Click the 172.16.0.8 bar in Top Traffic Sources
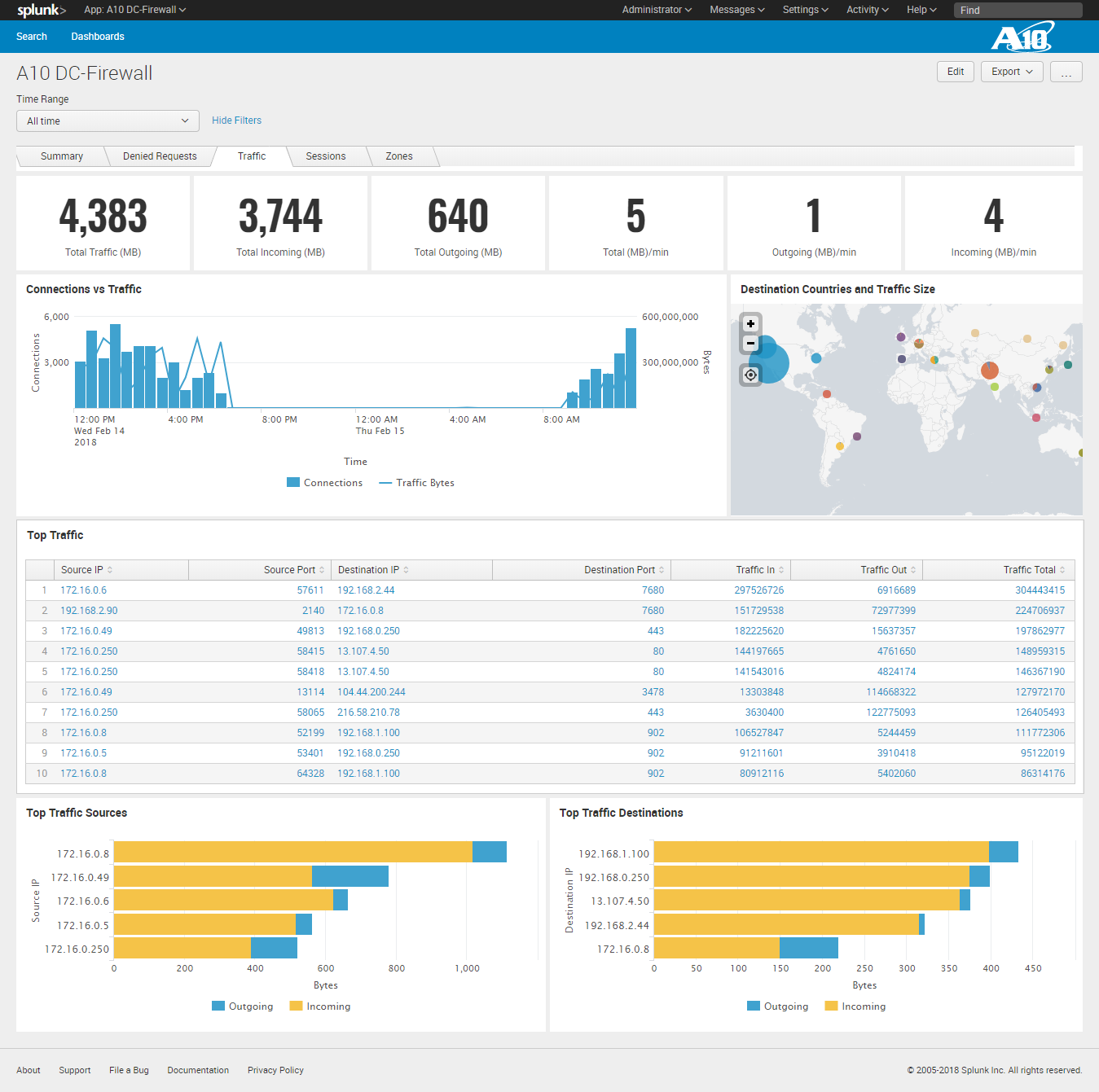The height and width of the screenshot is (1092, 1099). (310, 852)
